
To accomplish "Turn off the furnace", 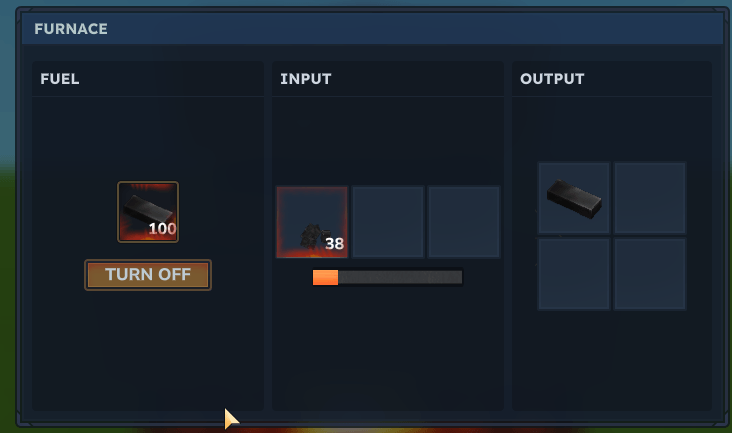I will (x=148, y=275).
